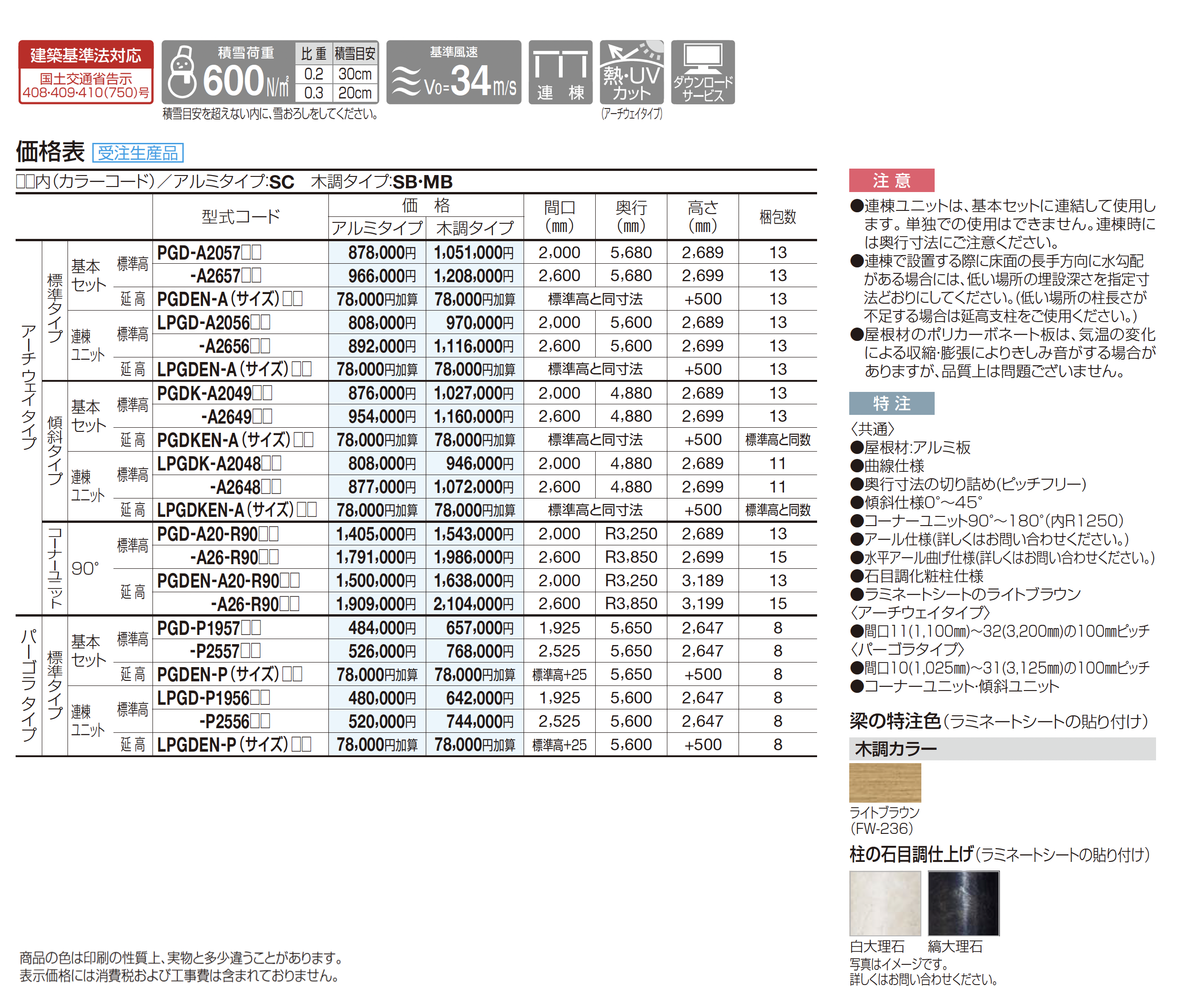Viewport: 1179px width, 1008px height.
Task: Click the 特注 gray heading label
Action: pyautogui.click(x=891, y=403)
